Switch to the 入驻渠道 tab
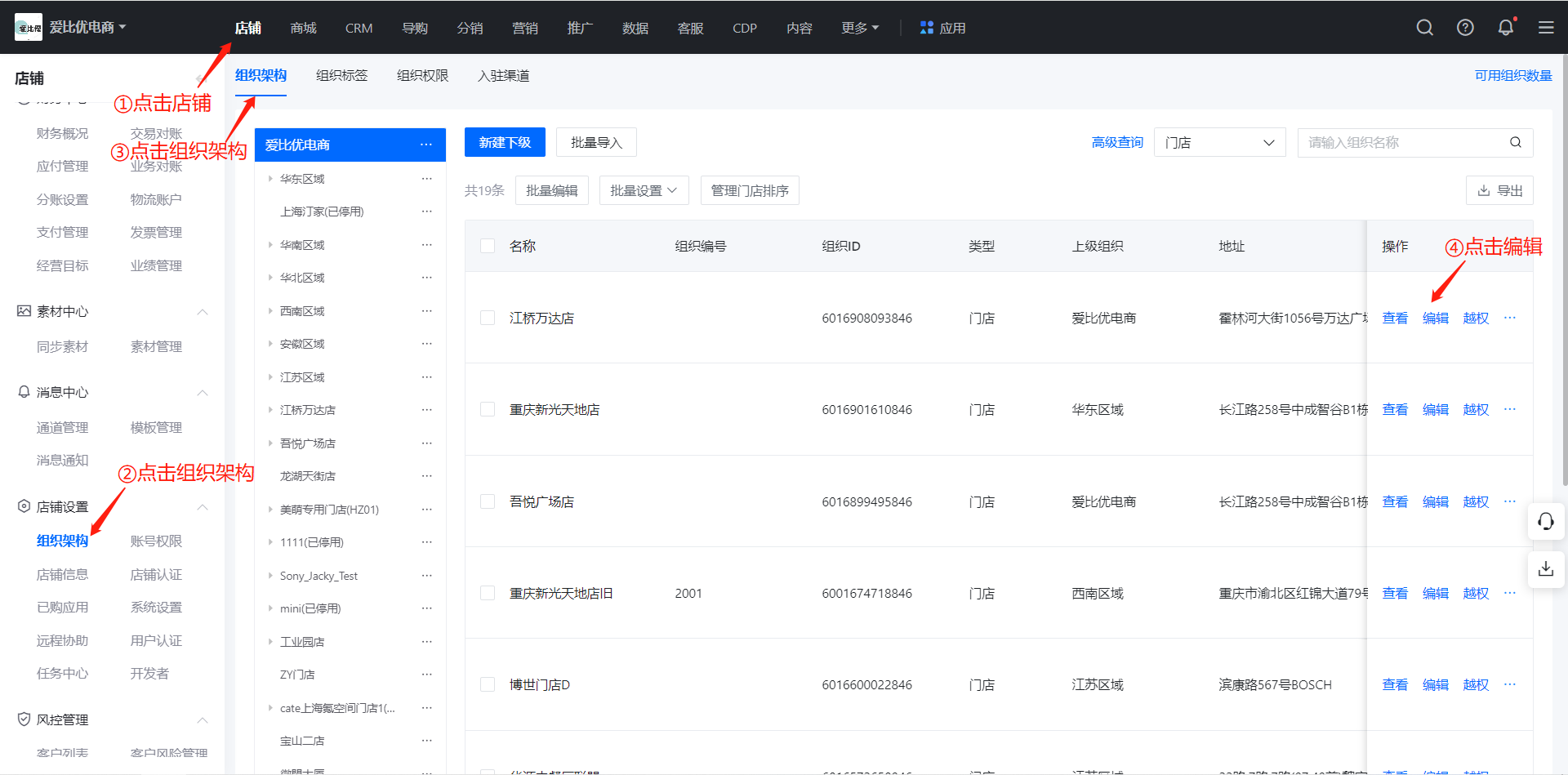The image size is (1568, 775). [x=503, y=75]
